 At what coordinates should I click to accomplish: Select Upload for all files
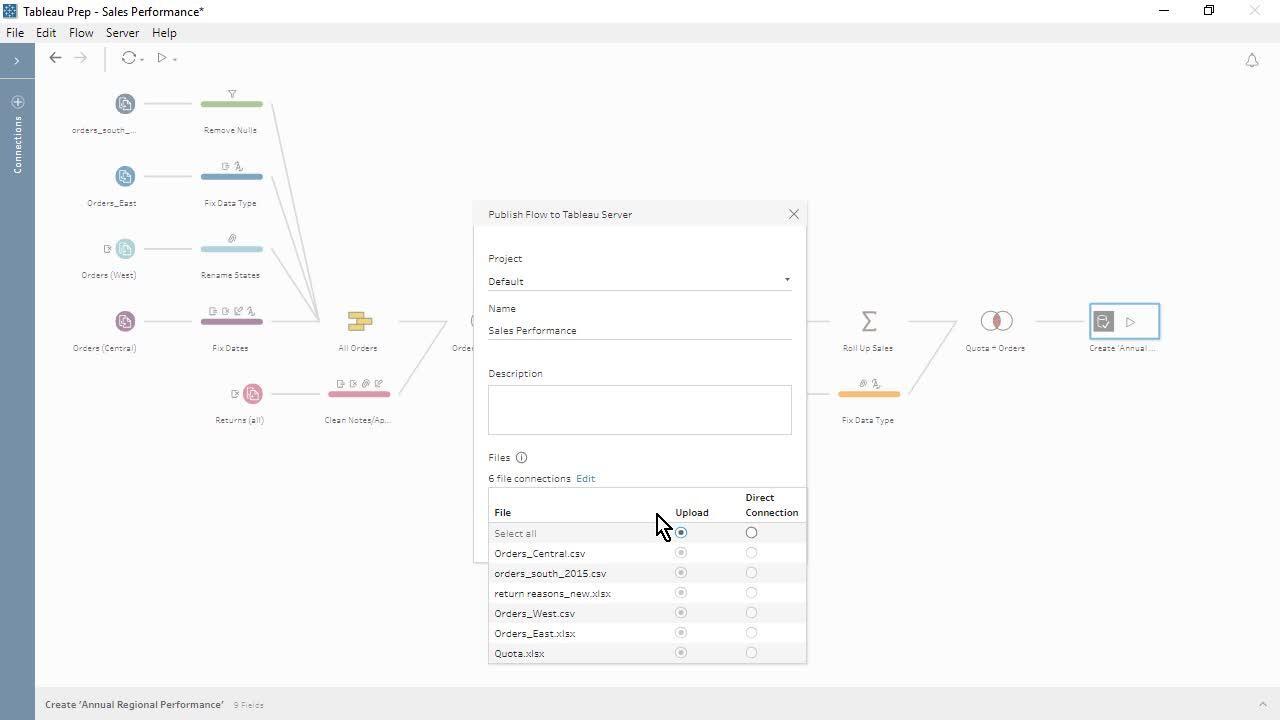(681, 533)
